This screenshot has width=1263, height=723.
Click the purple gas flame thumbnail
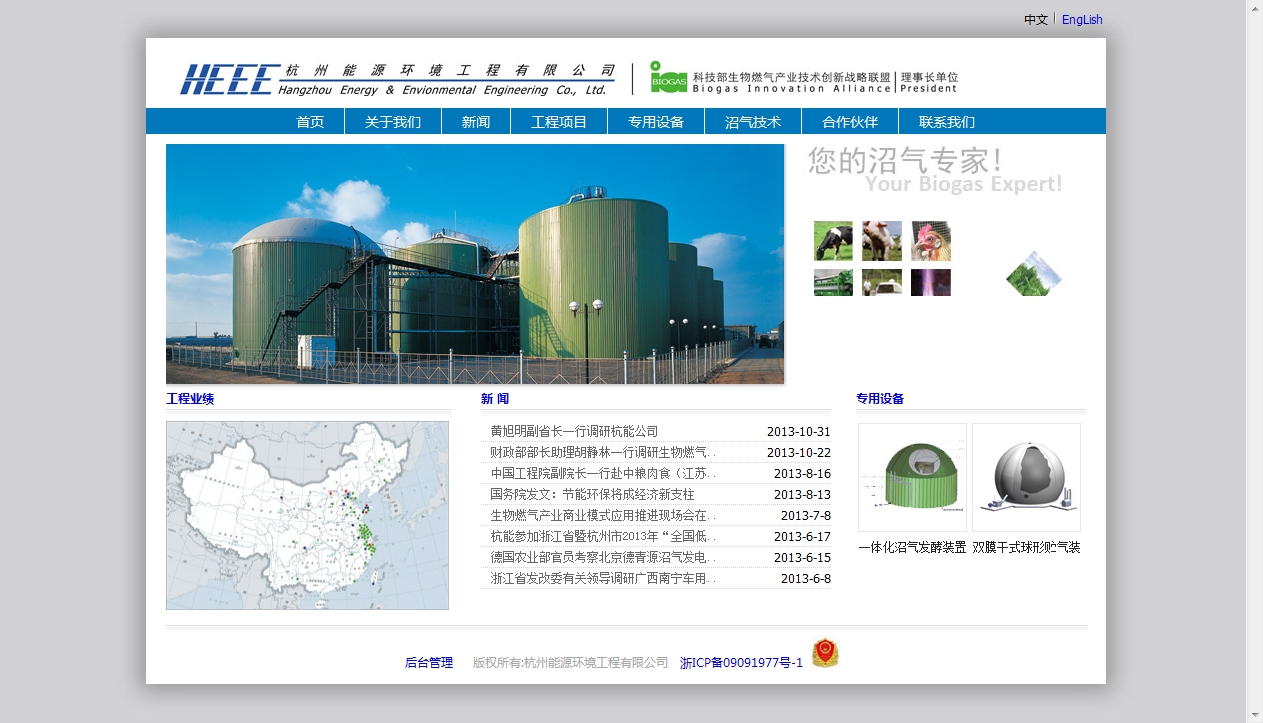pos(930,283)
